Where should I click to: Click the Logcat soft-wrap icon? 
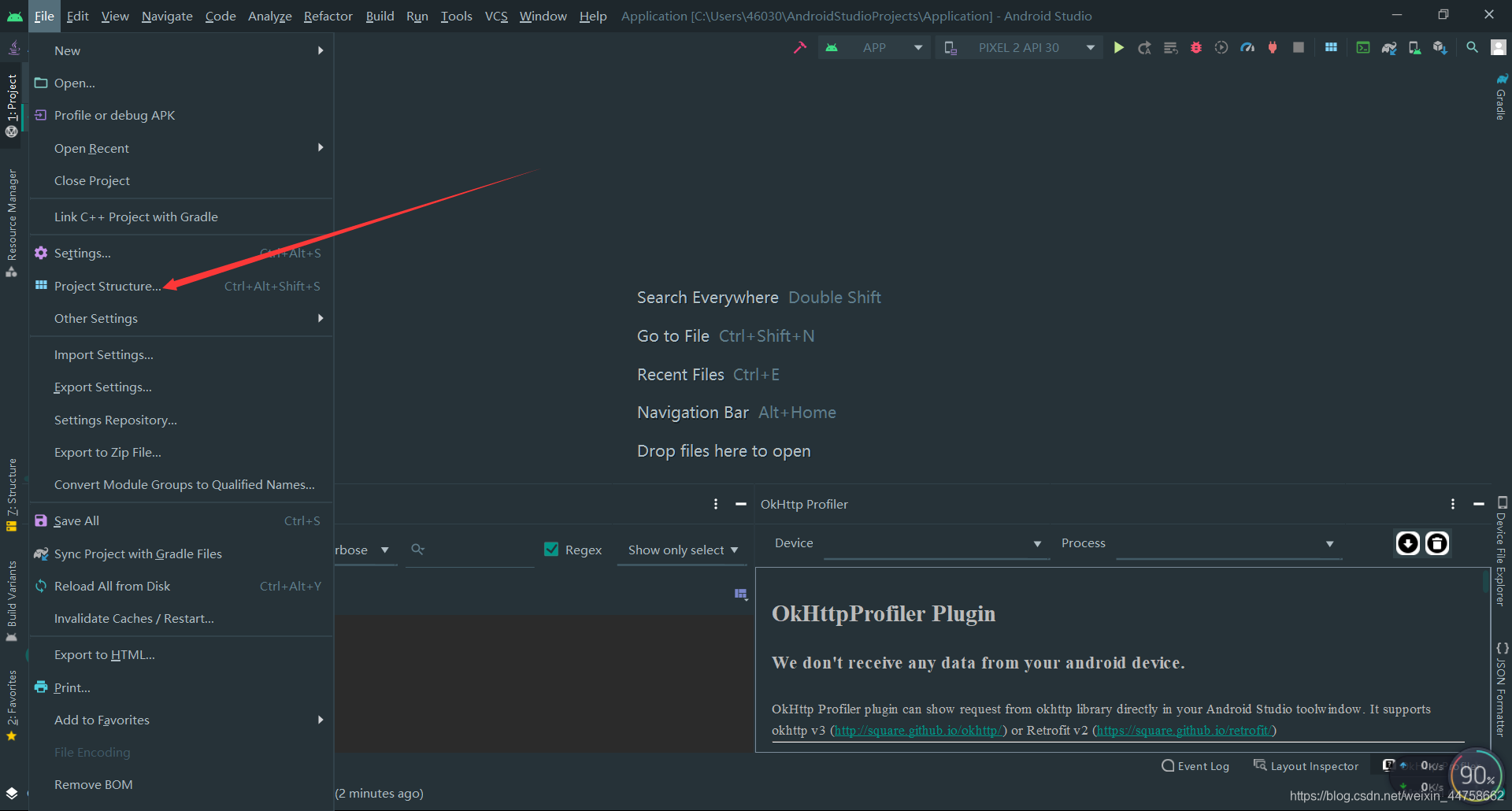(740, 594)
